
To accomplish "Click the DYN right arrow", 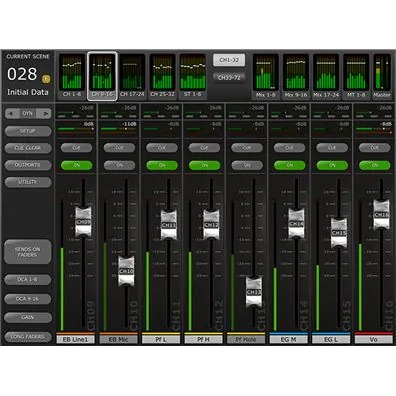I will tap(45, 114).
